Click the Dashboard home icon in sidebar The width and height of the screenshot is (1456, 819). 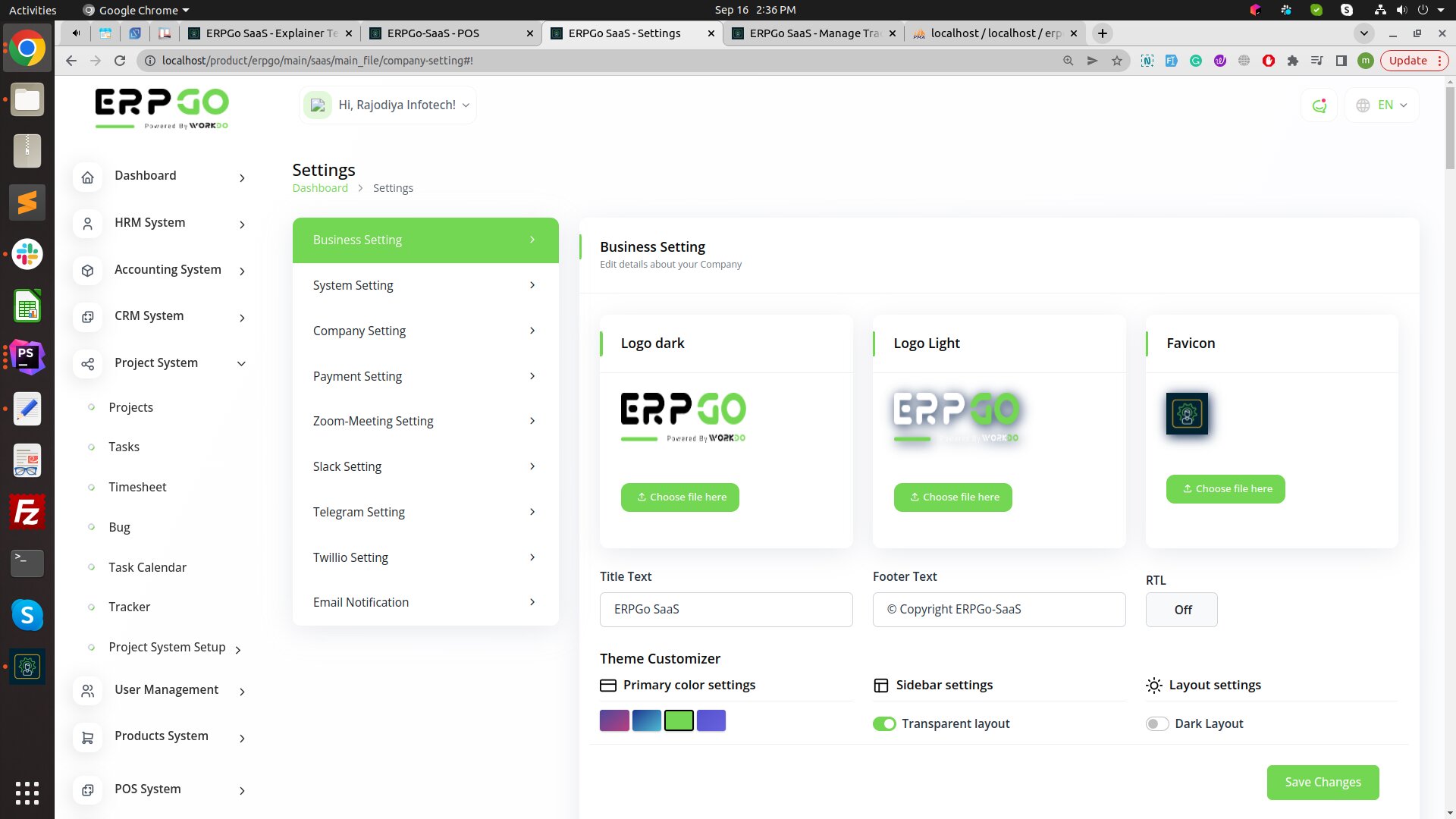click(88, 177)
